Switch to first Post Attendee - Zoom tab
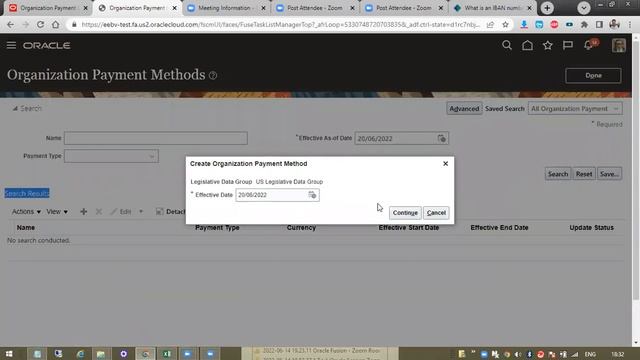Image resolution: width=640 pixels, height=360 pixels. (315, 8)
